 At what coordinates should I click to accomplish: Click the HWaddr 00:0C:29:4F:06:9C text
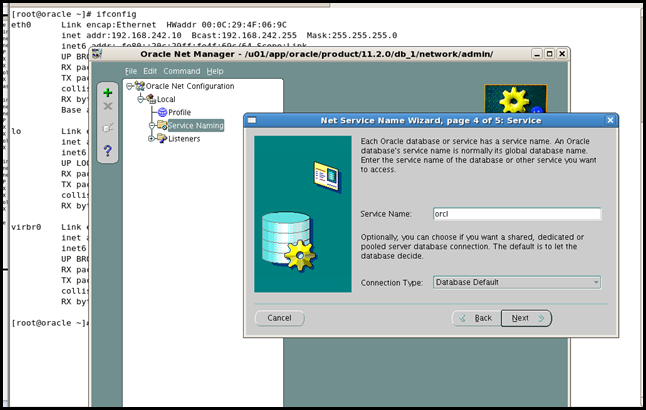point(227,25)
